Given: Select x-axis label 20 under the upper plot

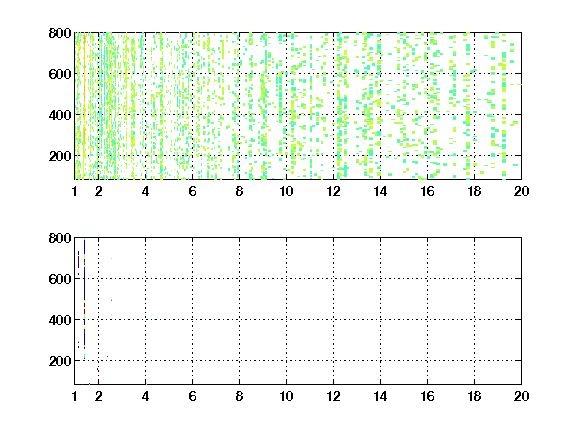Looking at the screenshot, I should [521, 191].
